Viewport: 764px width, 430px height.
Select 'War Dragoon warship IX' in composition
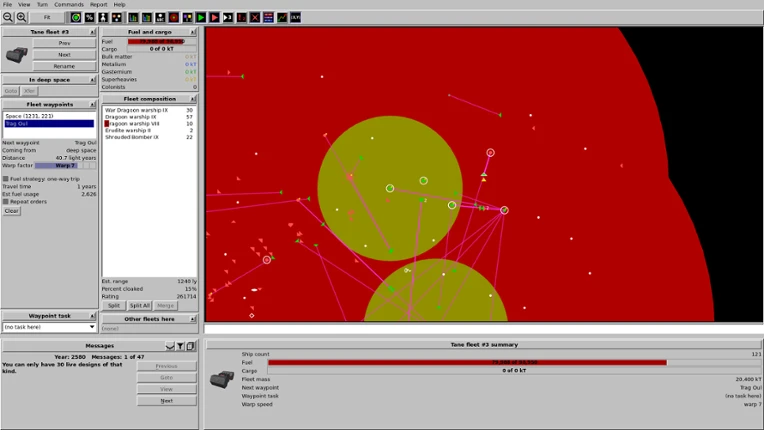pos(149,110)
